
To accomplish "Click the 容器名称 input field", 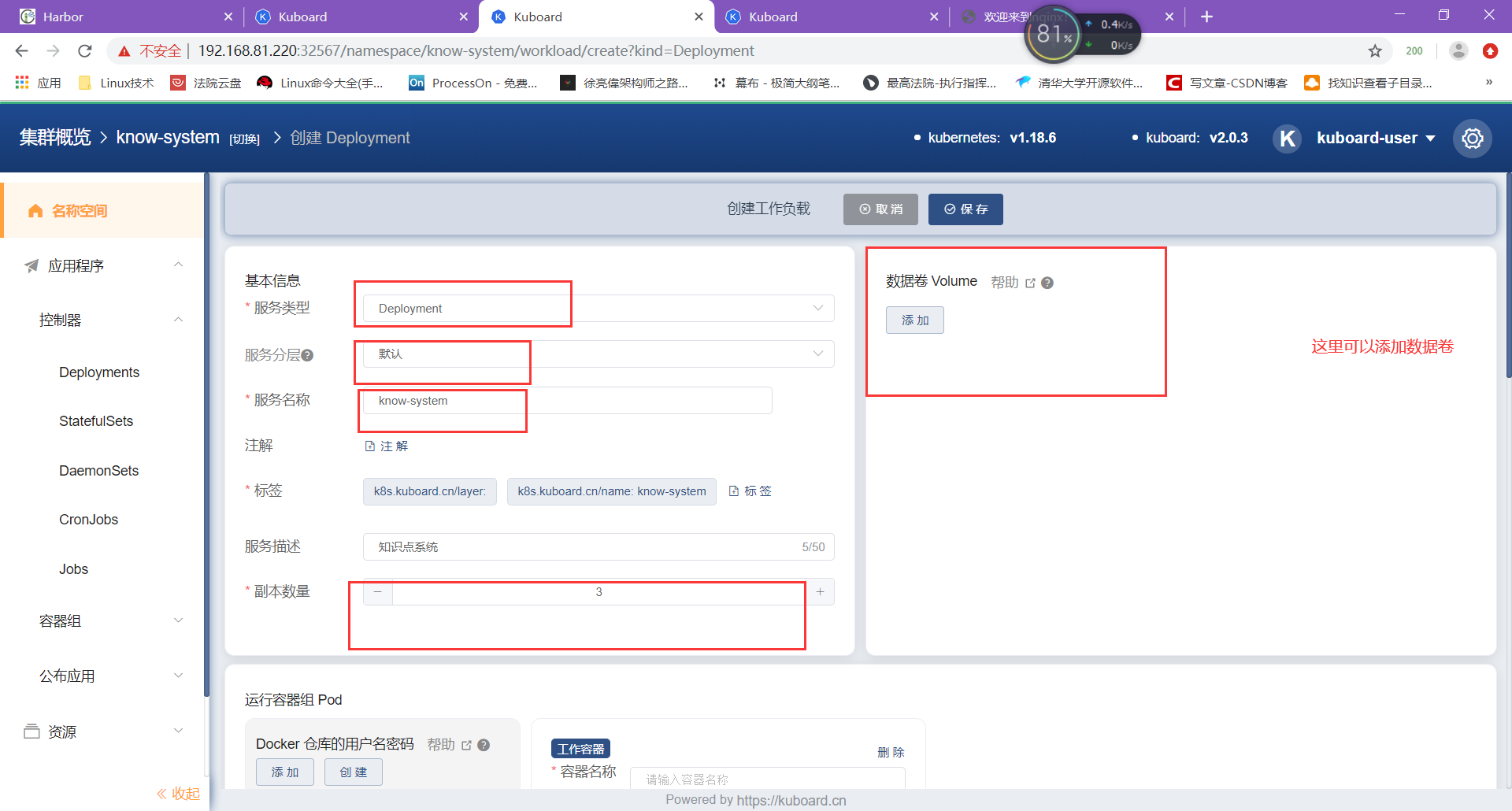I will 768,779.
